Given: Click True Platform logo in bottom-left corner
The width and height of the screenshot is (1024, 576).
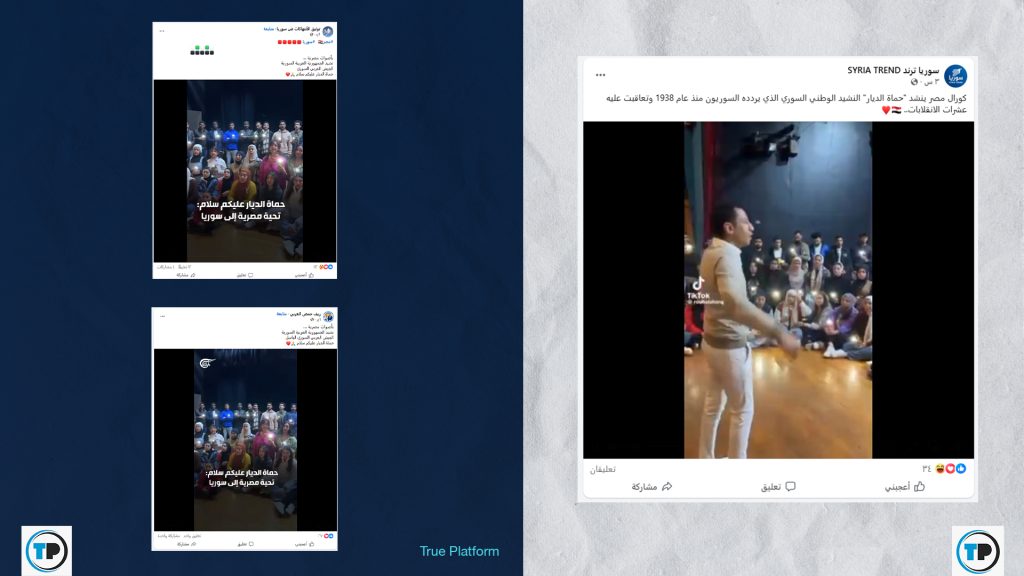Looking at the screenshot, I should (47, 550).
